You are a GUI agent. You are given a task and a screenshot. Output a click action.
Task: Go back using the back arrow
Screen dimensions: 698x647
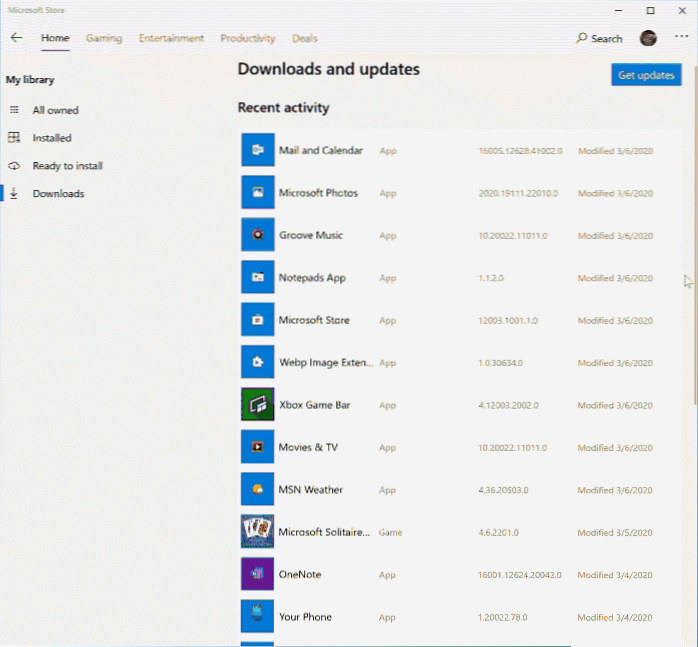16,38
